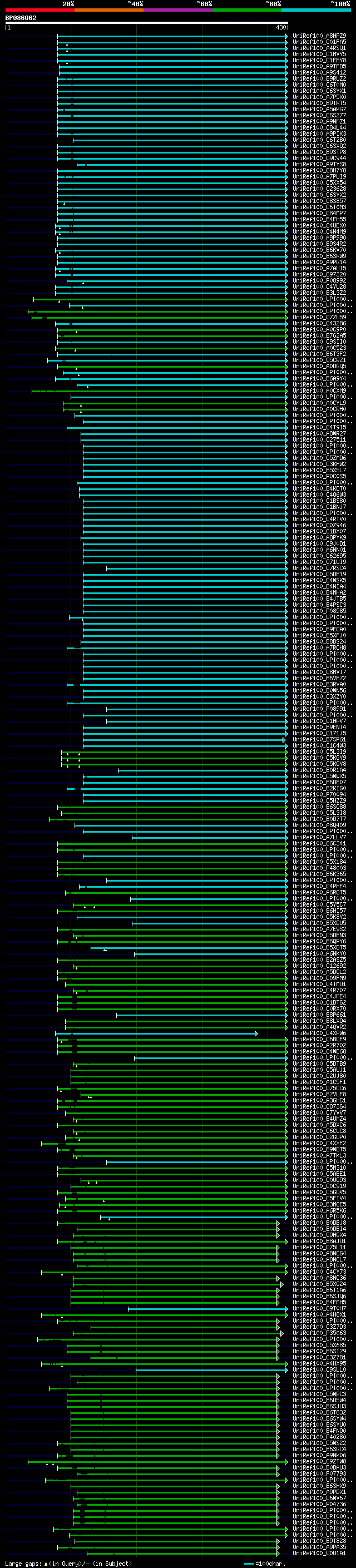Click the UniRef100_Q7RSC4 label
The image size is (356, 1568).
tap(319, 568)
